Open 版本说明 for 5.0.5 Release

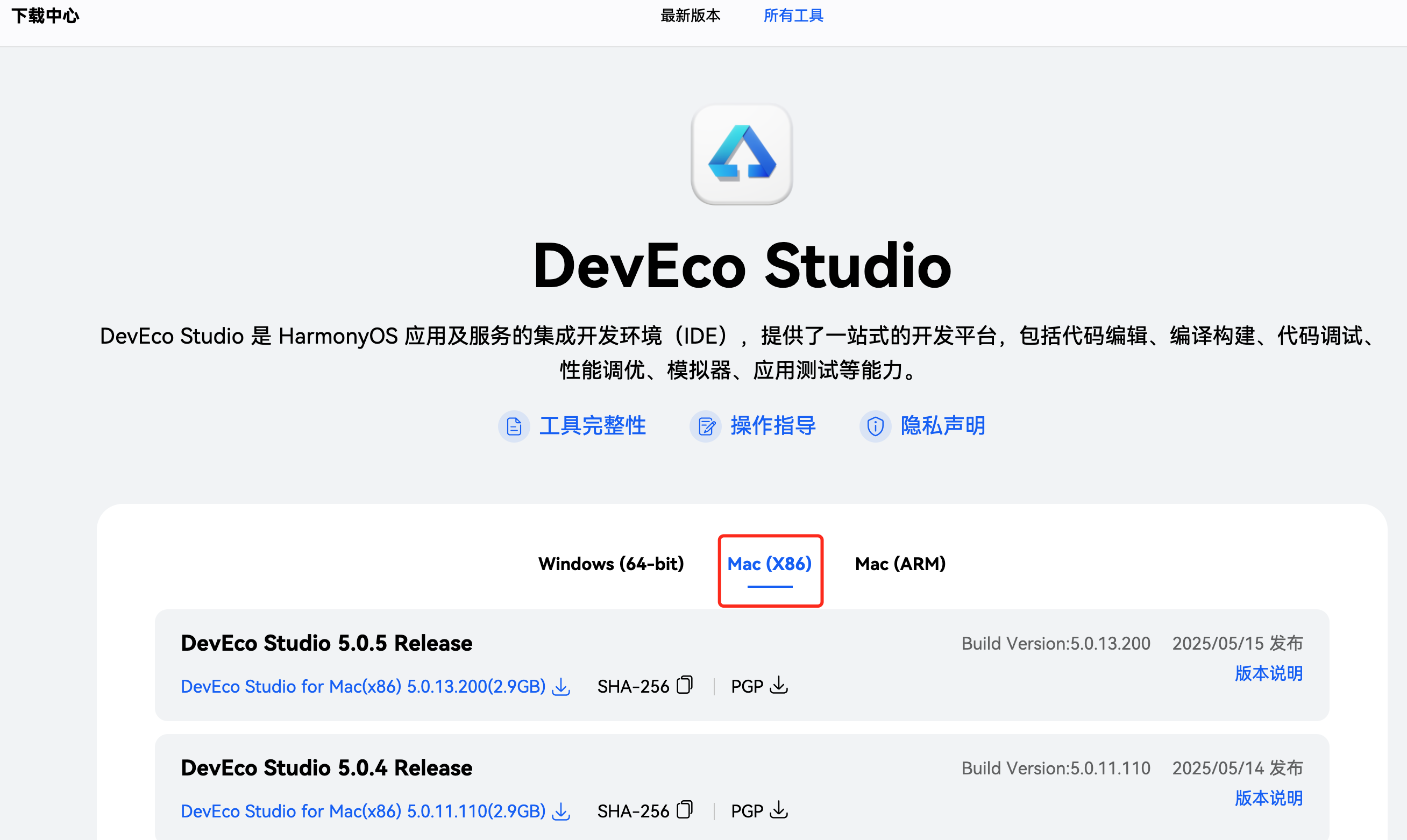[x=1268, y=674]
